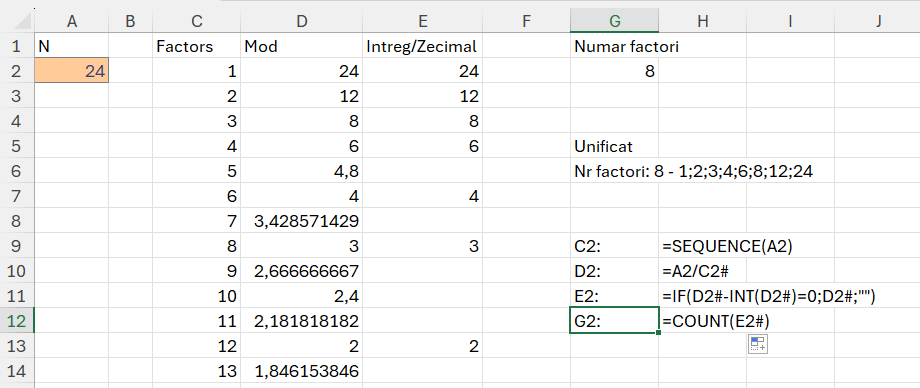Select row 12 header
The height and width of the screenshot is (388, 920).
(16, 320)
